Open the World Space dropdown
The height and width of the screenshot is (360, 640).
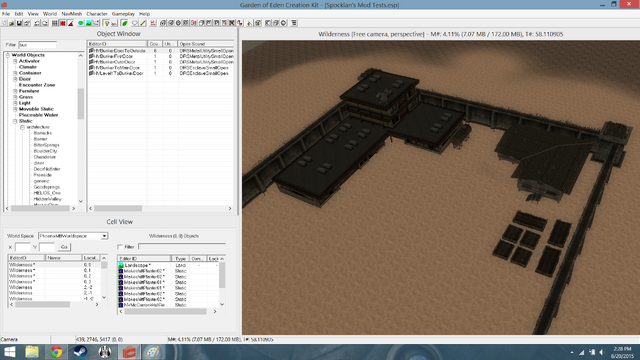point(104,236)
